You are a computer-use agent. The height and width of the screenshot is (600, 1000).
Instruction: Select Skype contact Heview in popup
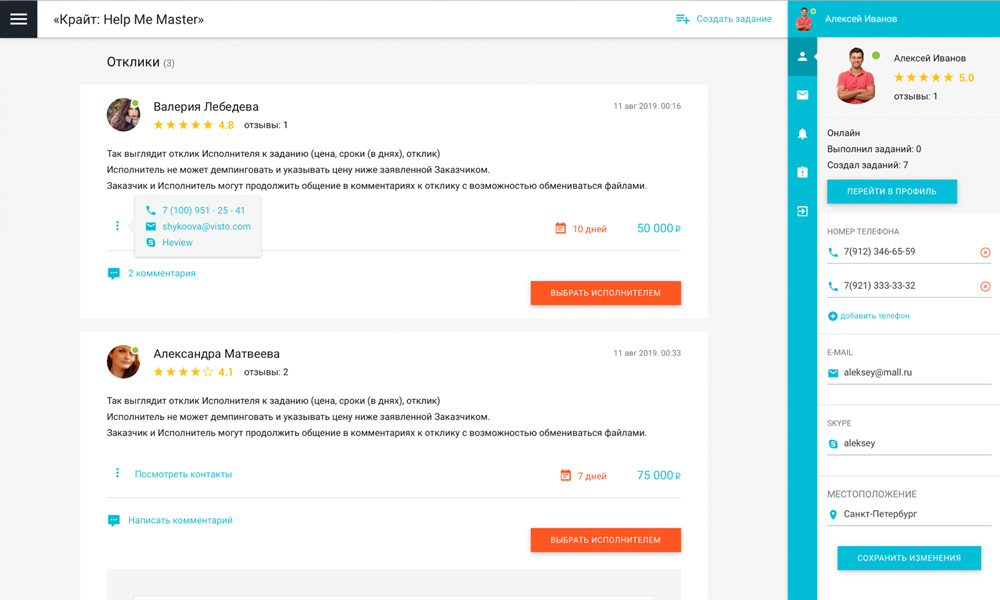[177, 243]
